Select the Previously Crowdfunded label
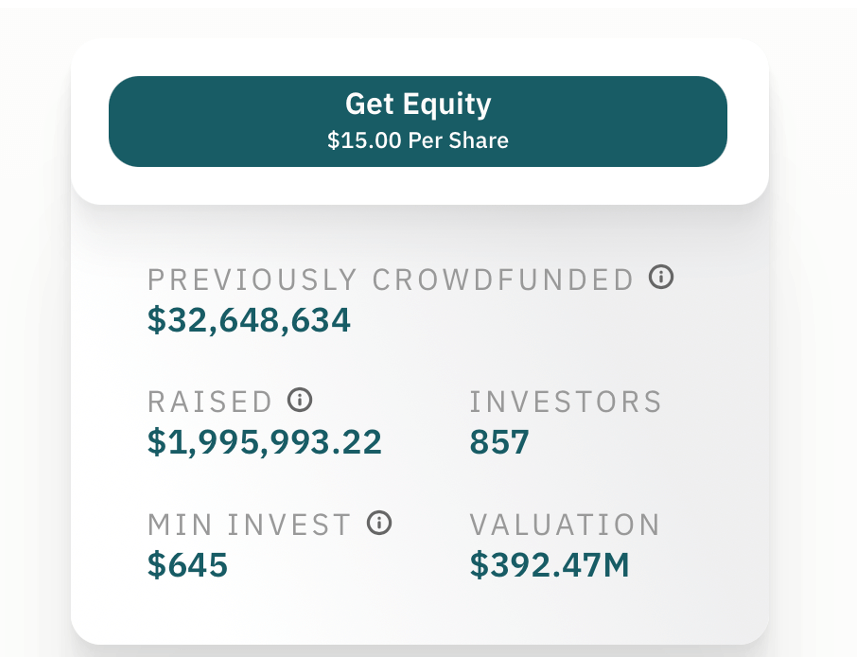The width and height of the screenshot is (863, 662). [391, 280]
